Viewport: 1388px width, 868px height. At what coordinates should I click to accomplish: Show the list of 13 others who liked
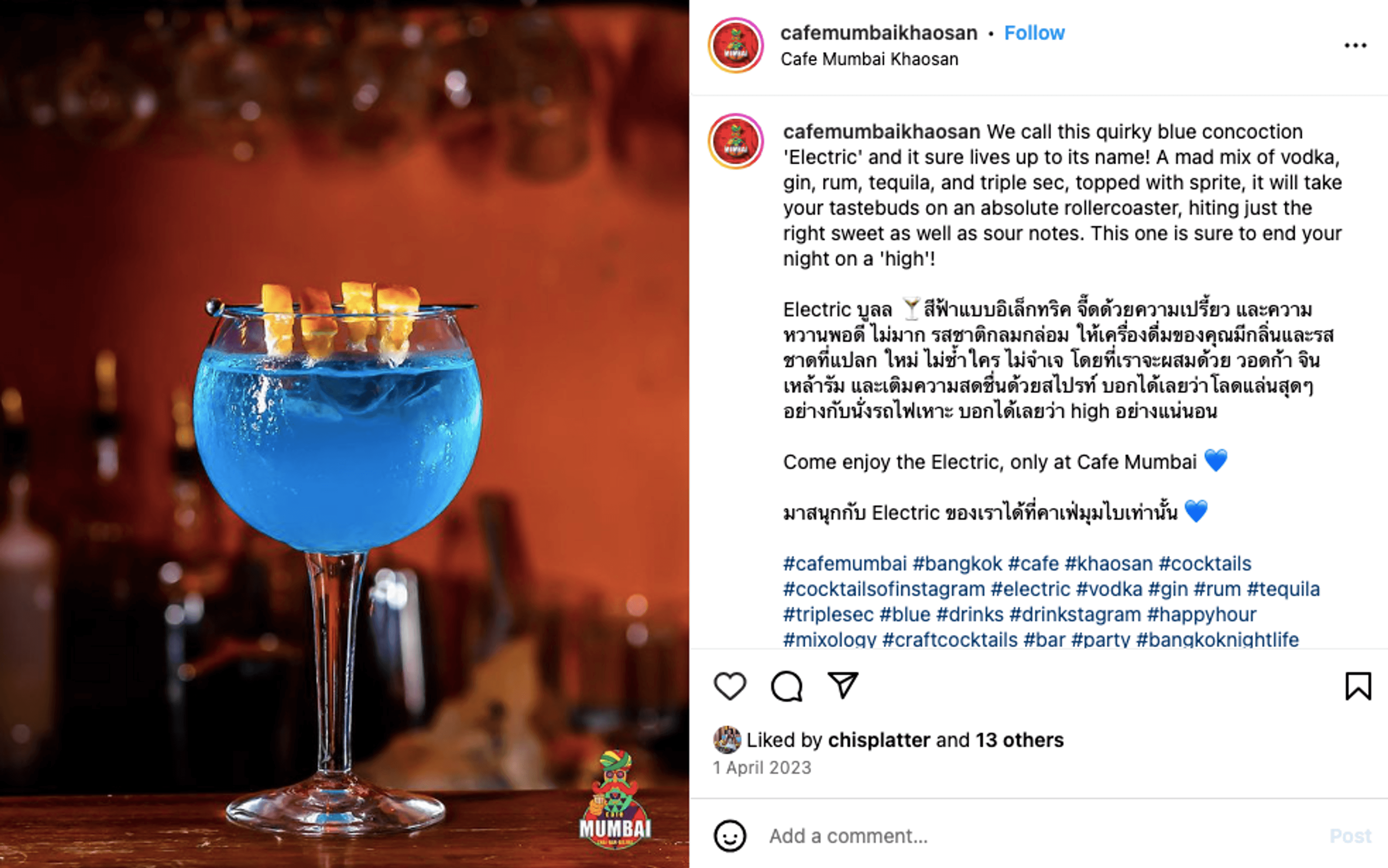[1019, 740]
